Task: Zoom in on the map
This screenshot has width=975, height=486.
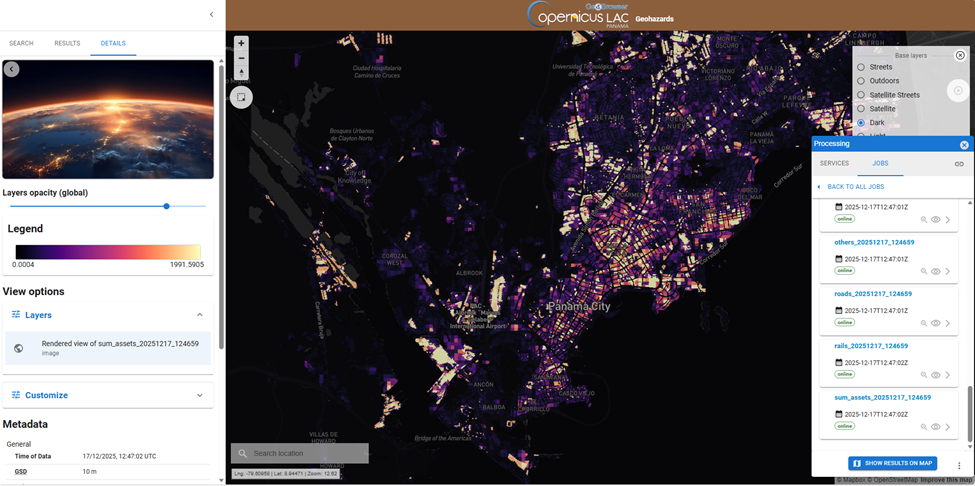Action: 241,44
